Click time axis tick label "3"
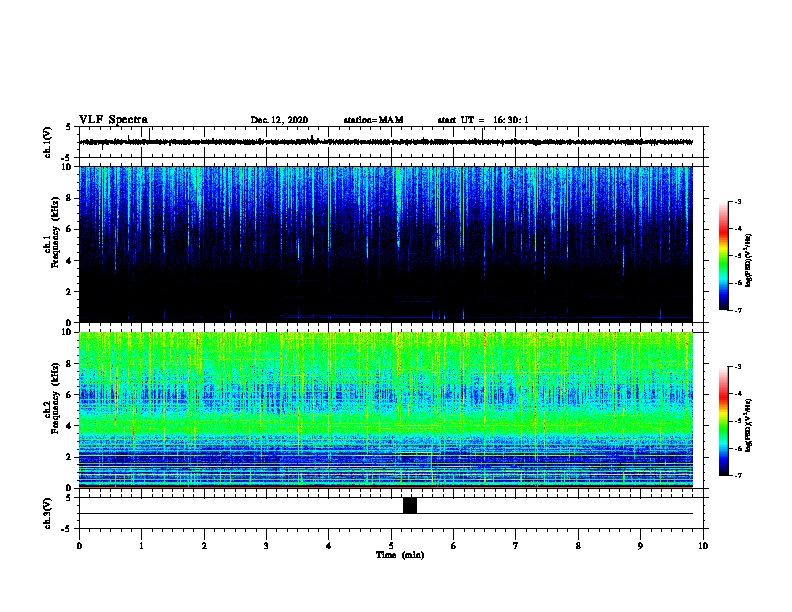Viewport: 792px width, 612px height. point(266,546)
